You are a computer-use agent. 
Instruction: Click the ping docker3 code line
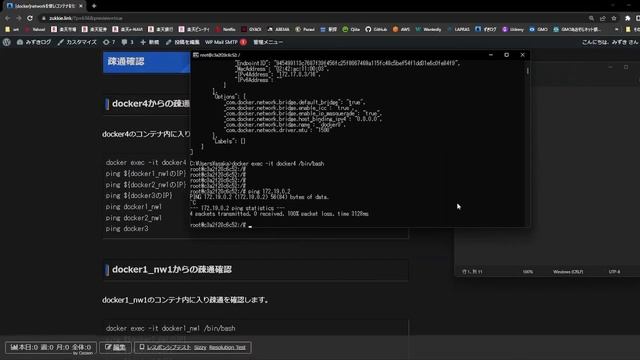127,229
